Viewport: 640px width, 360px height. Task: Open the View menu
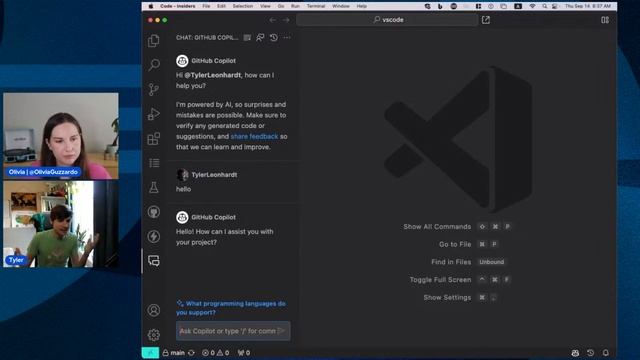[x=265, y=6]
